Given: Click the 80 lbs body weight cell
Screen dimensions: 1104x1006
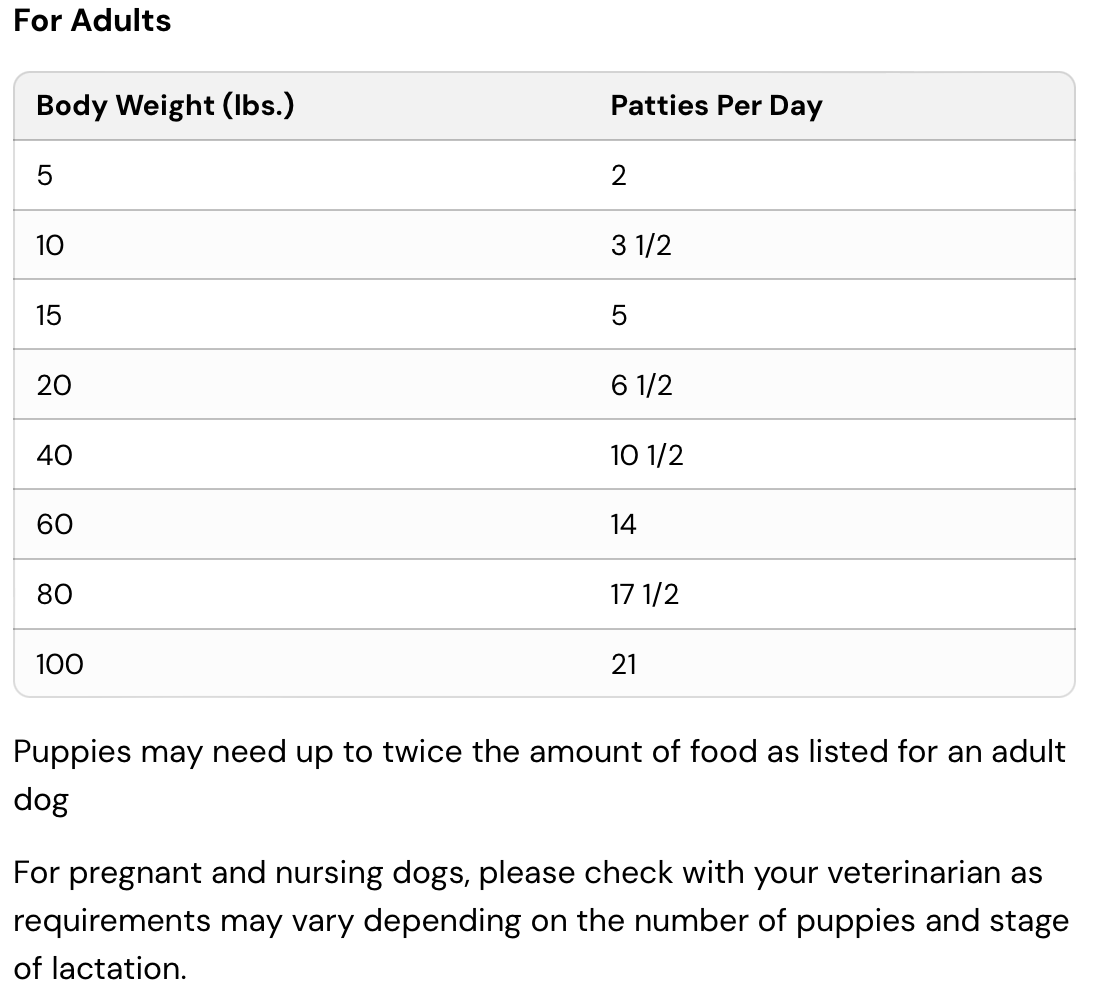Looking at the screenshot, I should (x=54, y=595).
